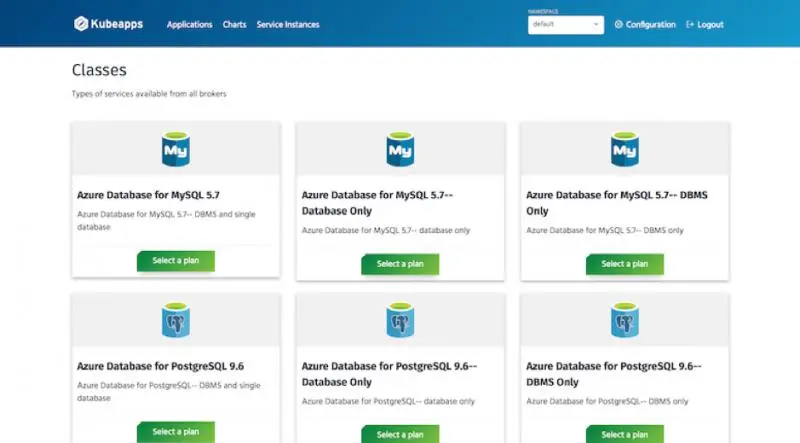Click the NAMESPACE label above the dropdown

coord(543,11)
